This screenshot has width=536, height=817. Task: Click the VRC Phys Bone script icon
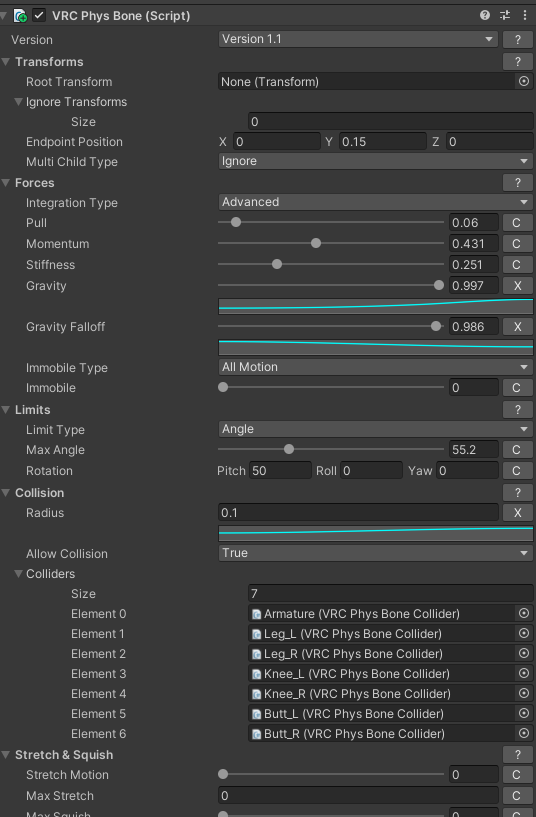tap(20, 16)
